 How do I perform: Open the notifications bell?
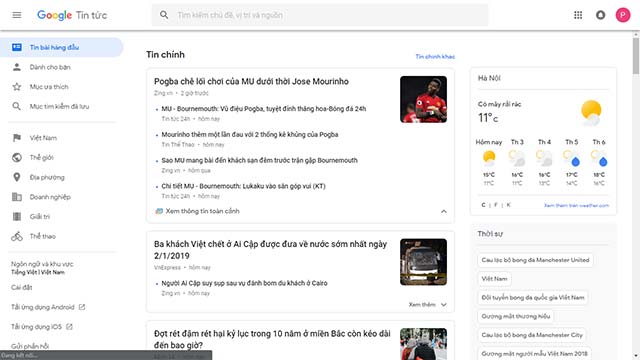pyautogui.click(x=600, y=15)
